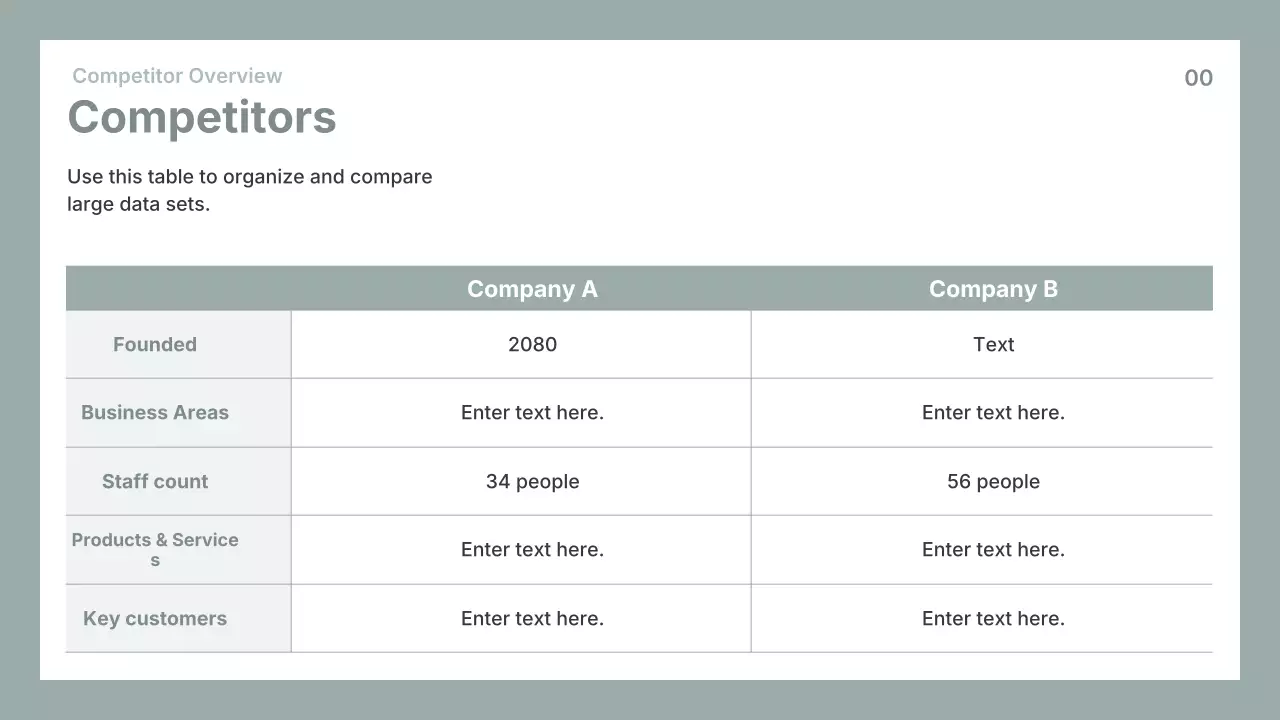Screen dimensions: 1280x720
Task: Select the "Competitors" slide title
Action: point(202,117)
